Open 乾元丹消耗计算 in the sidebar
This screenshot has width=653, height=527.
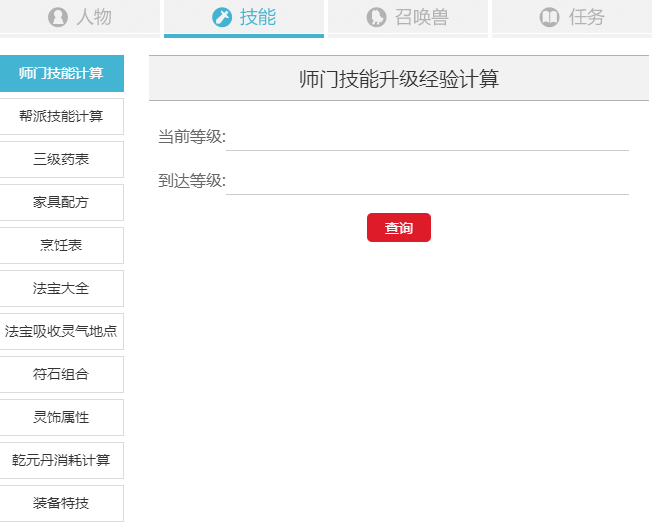click(x=62, y=460)
